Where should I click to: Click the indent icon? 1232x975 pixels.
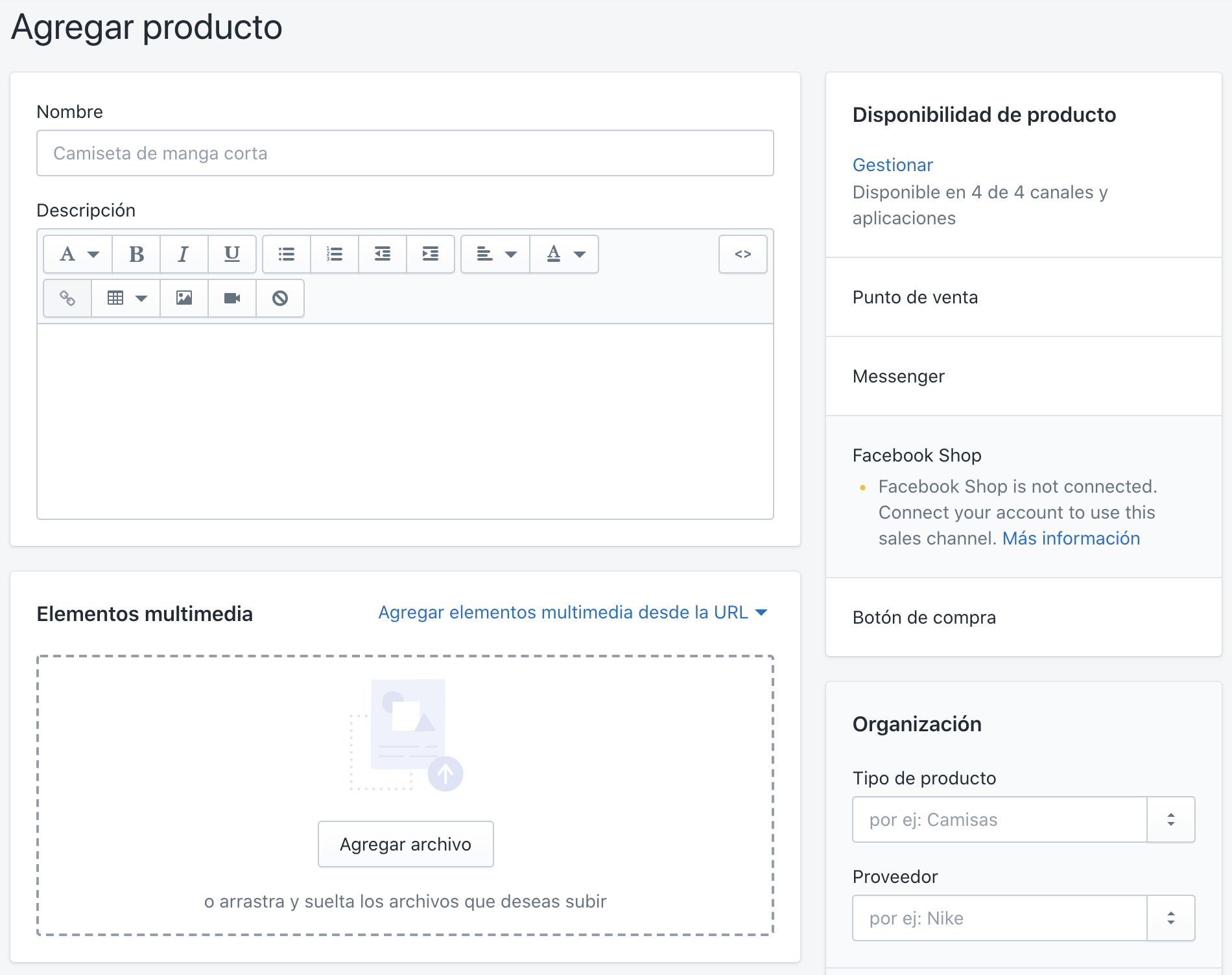pos(431,254)
